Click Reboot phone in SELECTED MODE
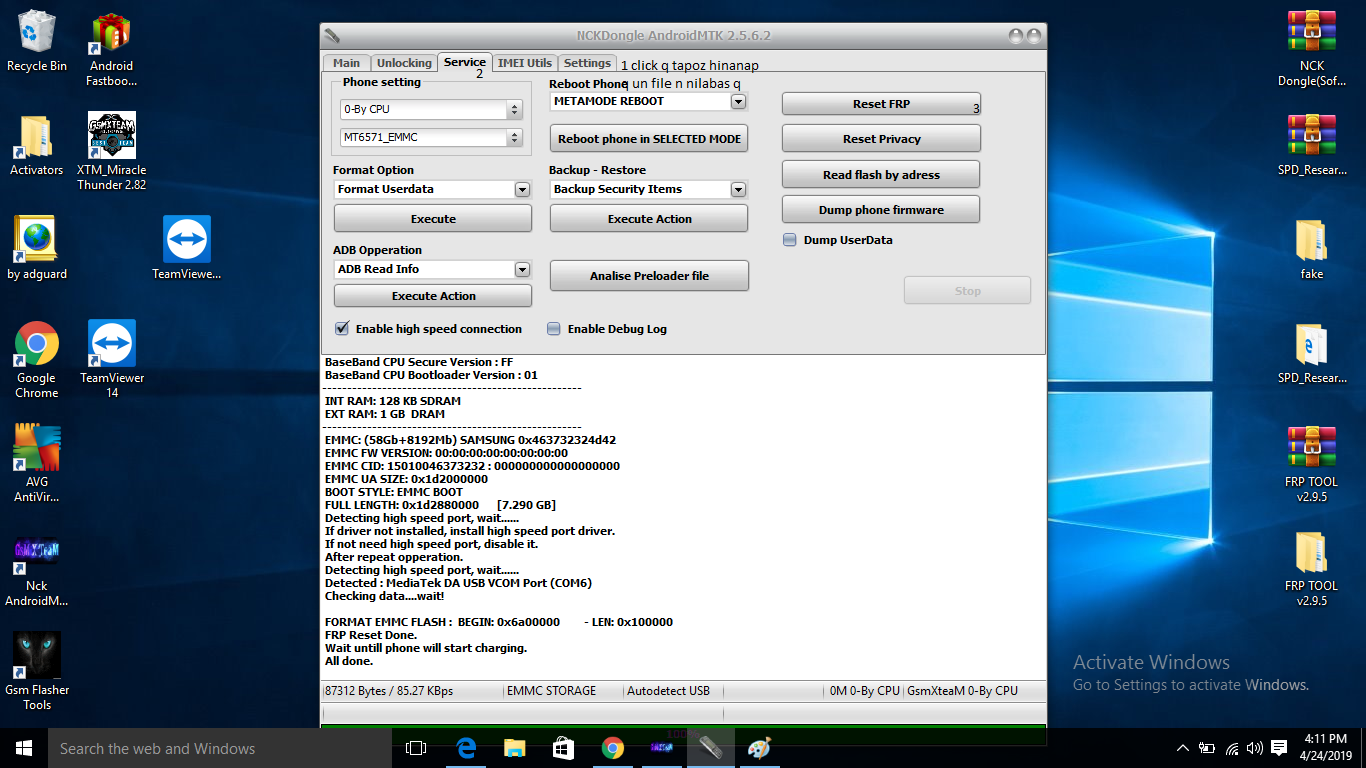Viewport: 1366px width, 768px height. (649, 139)
